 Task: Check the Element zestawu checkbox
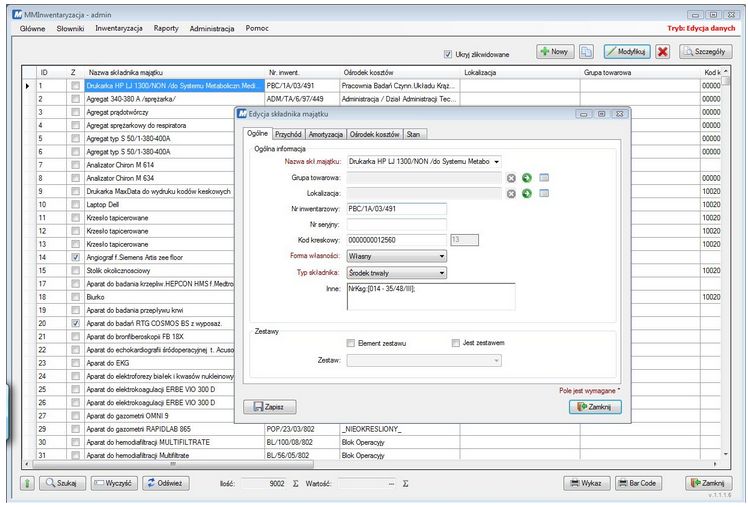pos(351,343)
